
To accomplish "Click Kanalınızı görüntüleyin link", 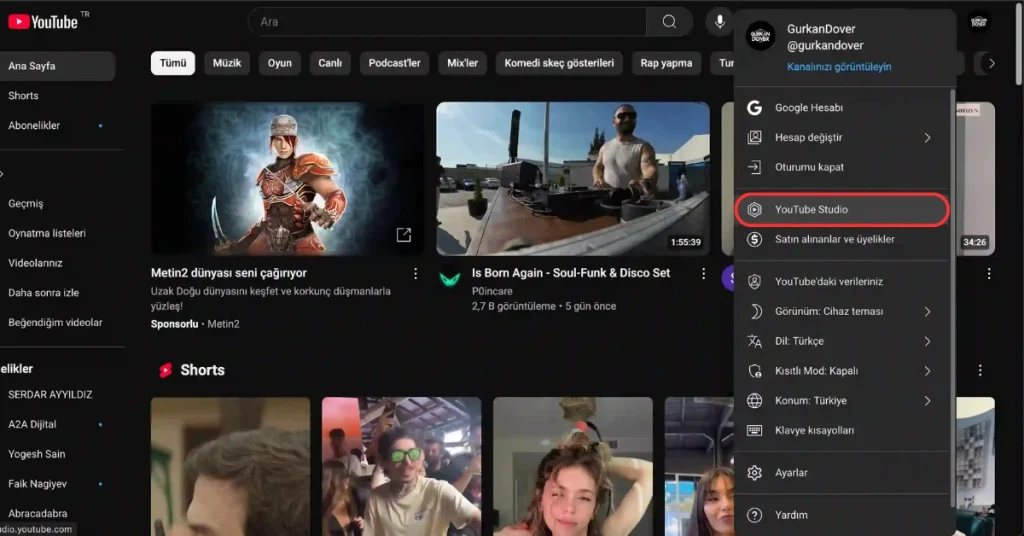I will point(839,67).
